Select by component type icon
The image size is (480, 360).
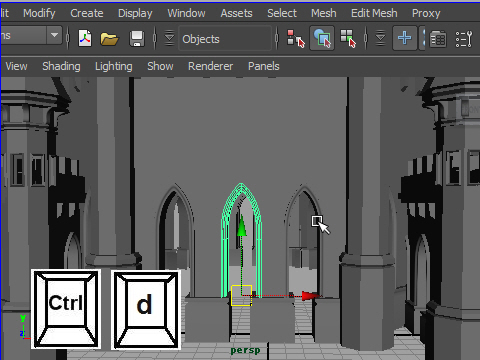[348, 39]
